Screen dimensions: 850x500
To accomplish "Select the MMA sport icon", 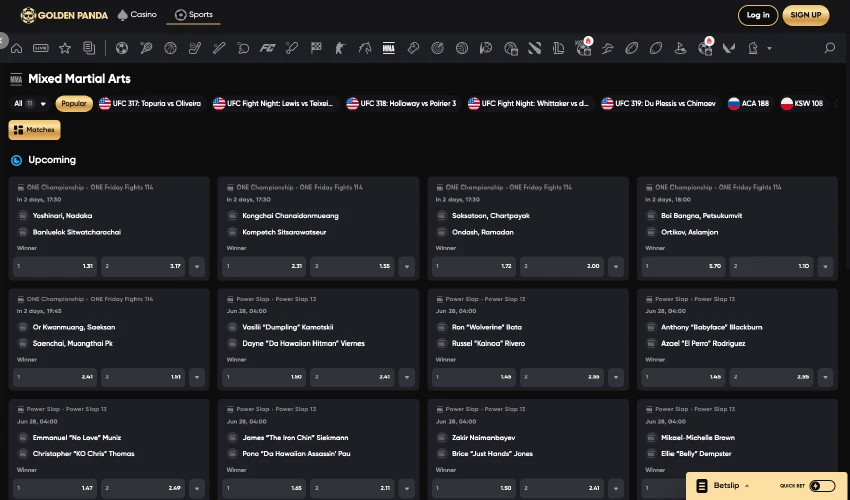I will click(389, 48).
